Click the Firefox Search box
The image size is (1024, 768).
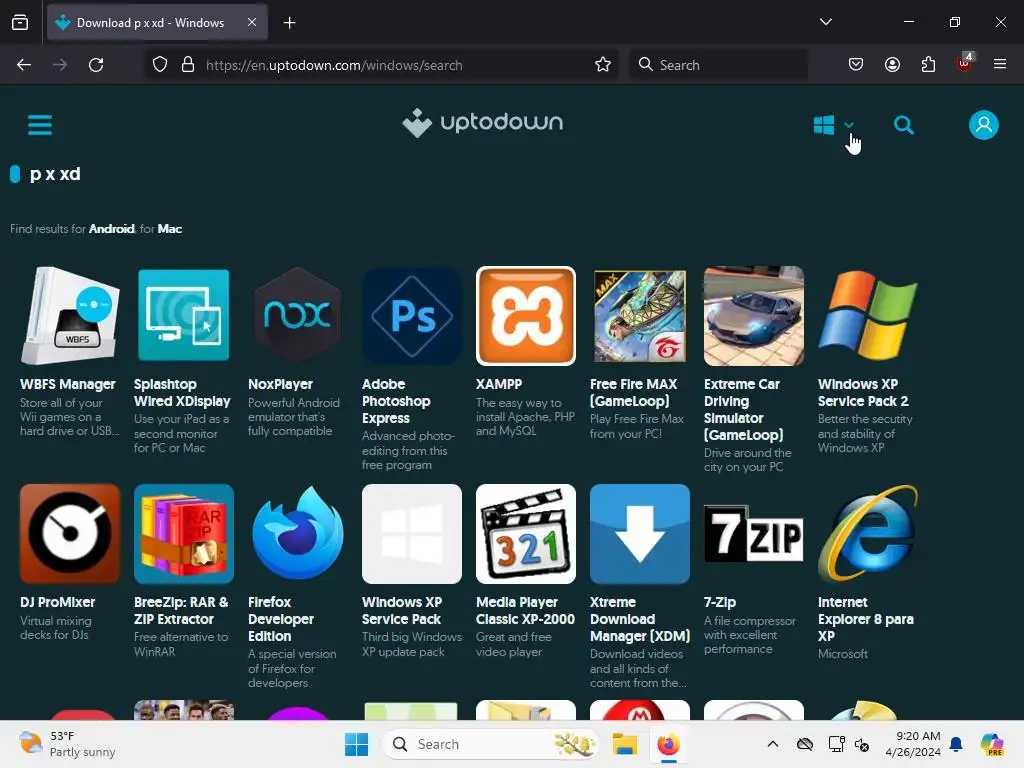point(718,65)
